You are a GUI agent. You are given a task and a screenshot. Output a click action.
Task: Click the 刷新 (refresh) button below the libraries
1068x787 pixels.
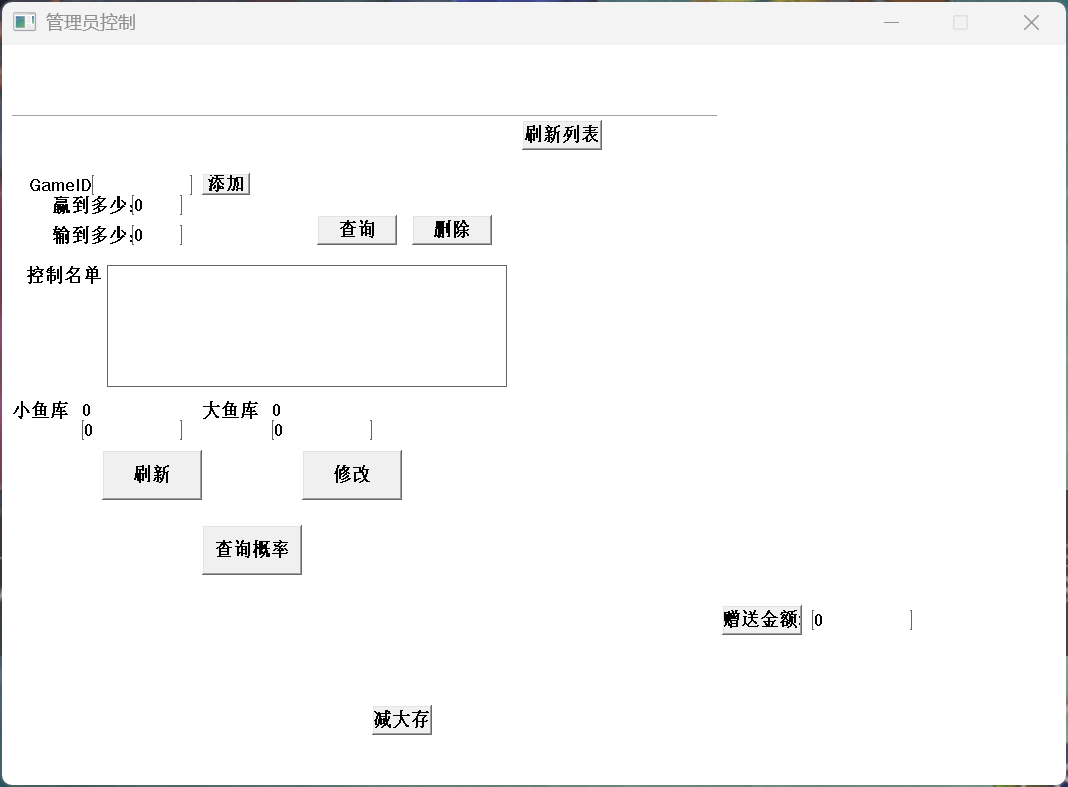pos(151,473)
